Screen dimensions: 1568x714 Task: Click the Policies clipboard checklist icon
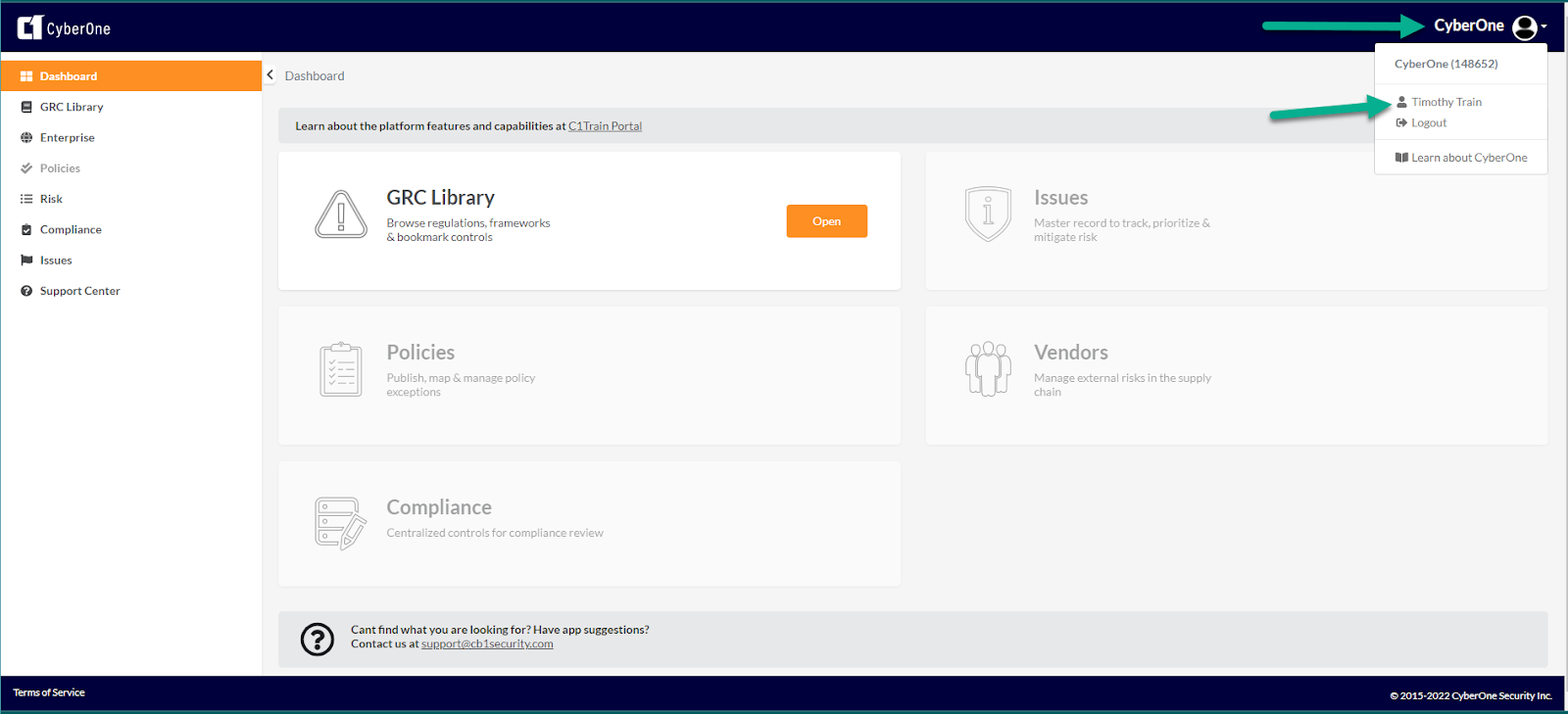(341, 369)
